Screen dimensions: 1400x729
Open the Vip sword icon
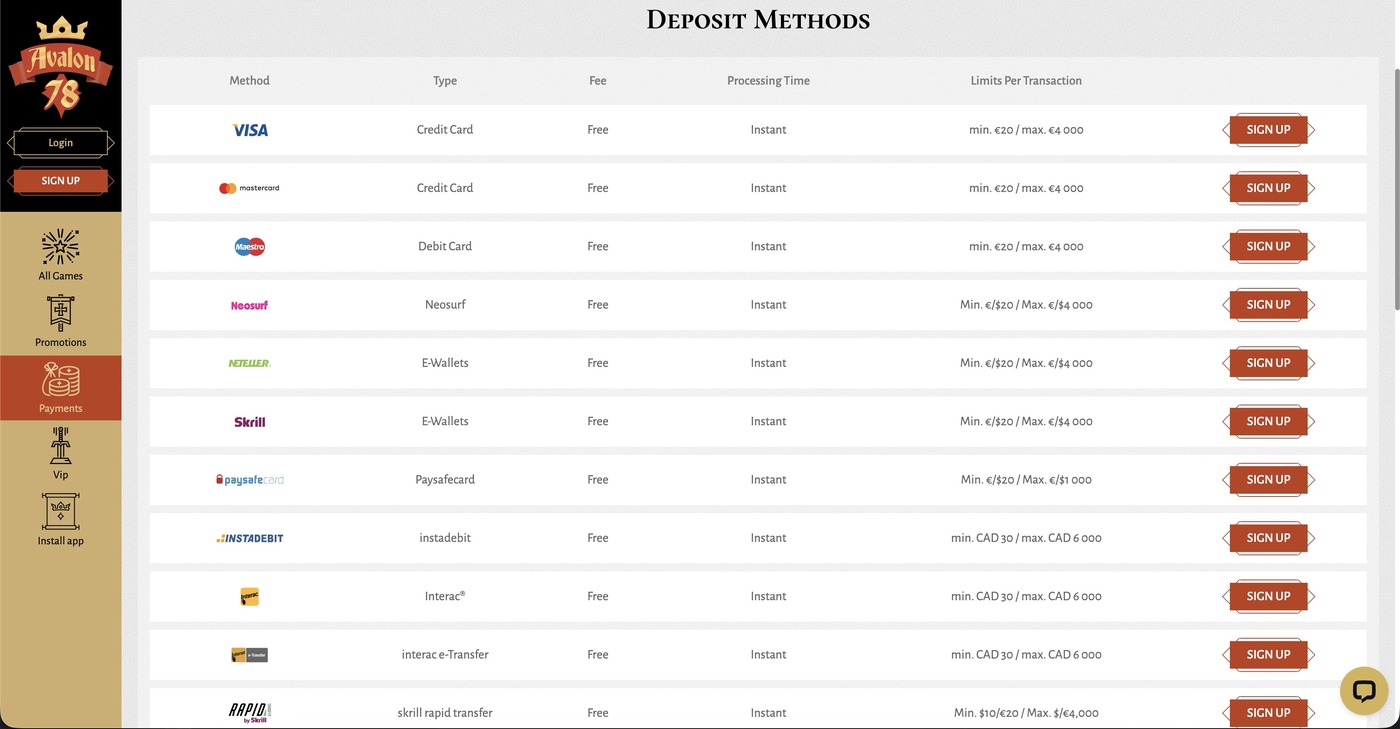[x=60, y=446]
